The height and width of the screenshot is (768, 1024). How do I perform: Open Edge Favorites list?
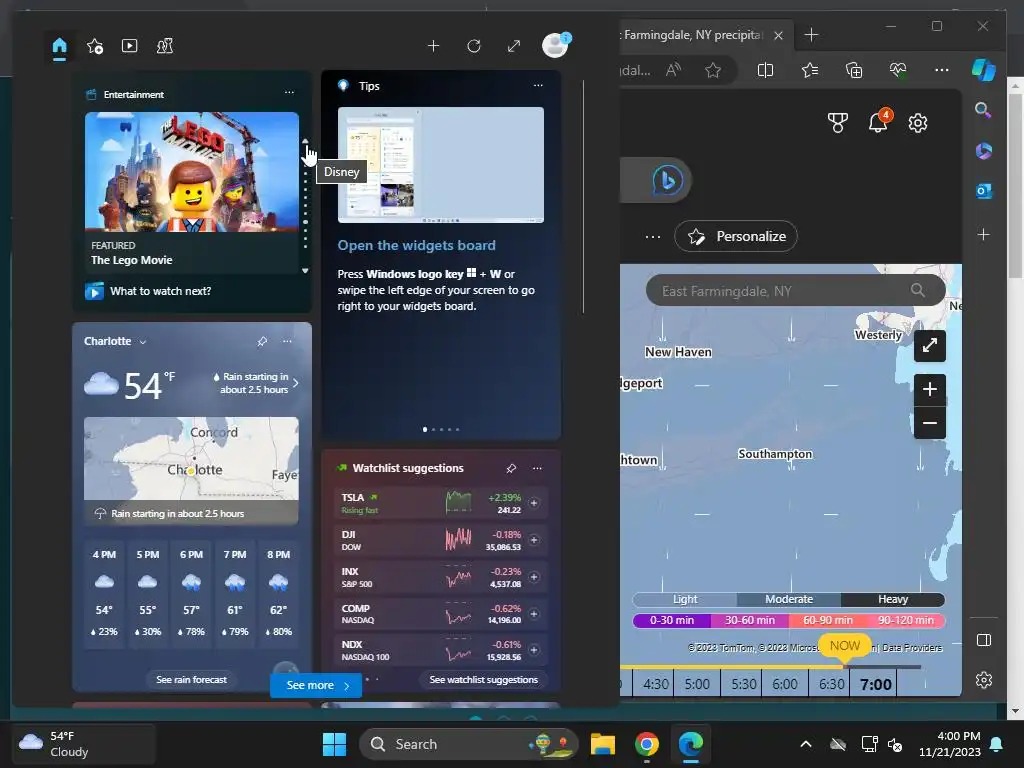pos(810,70)
